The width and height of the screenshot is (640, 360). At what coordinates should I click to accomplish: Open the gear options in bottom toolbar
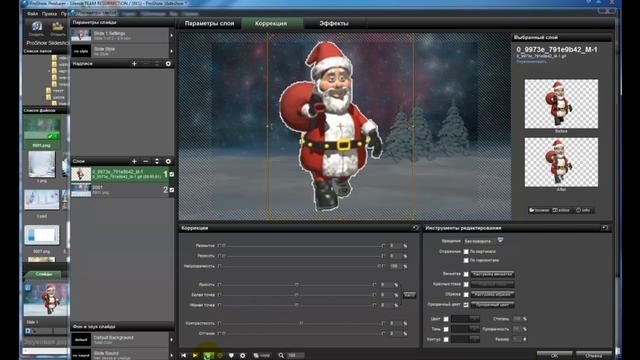coord(242,356)
